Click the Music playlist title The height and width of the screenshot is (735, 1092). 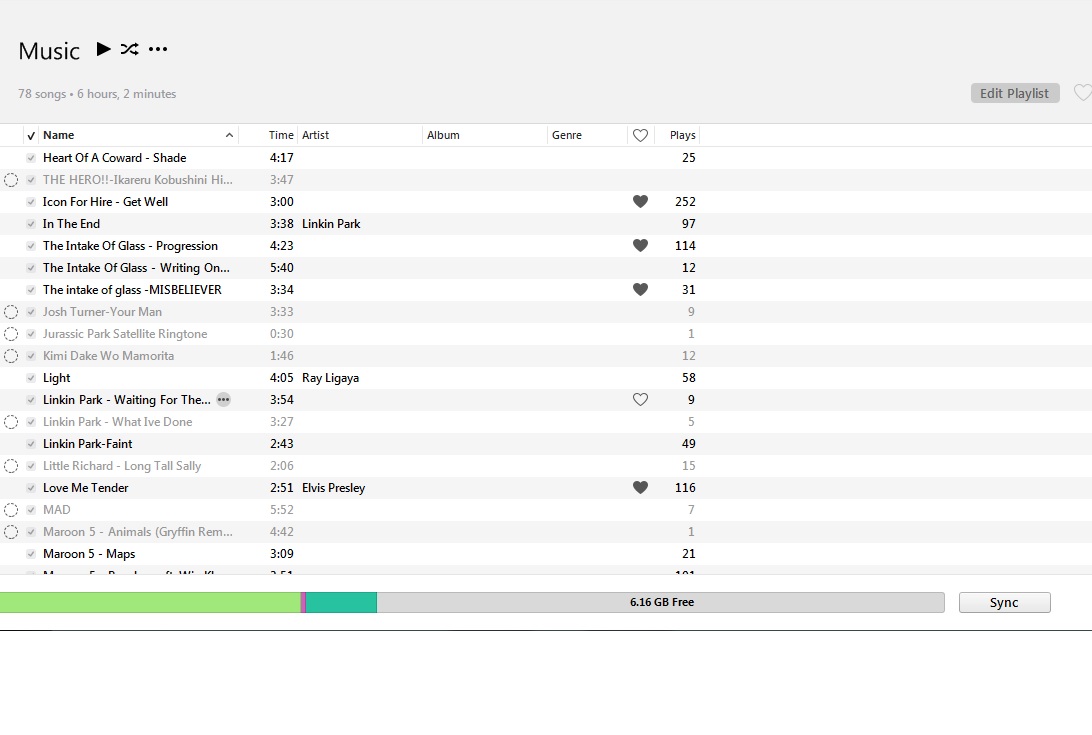[x=49, y=50]
